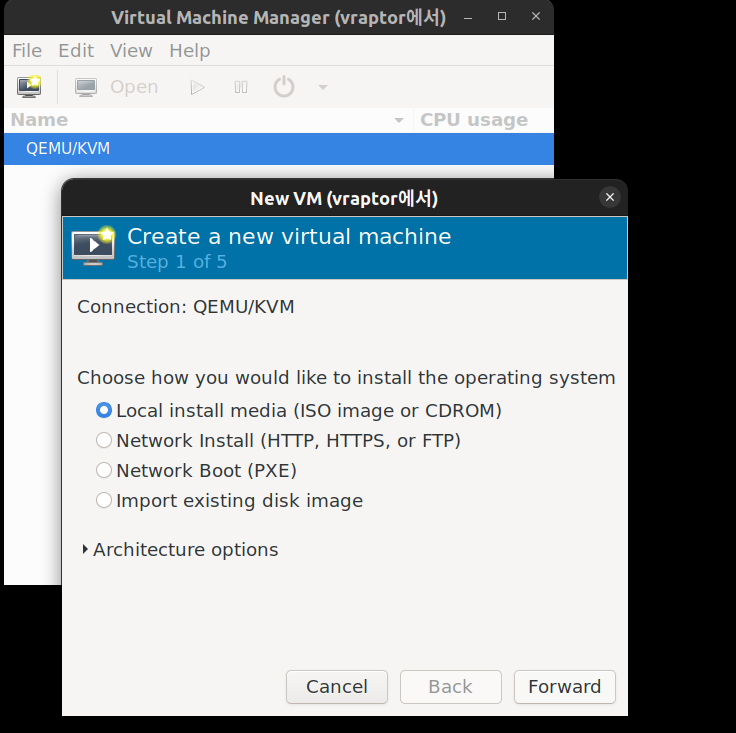The width and height of the screenshot is (736, 733).
Task: Open the File menu
Action: 27,51
